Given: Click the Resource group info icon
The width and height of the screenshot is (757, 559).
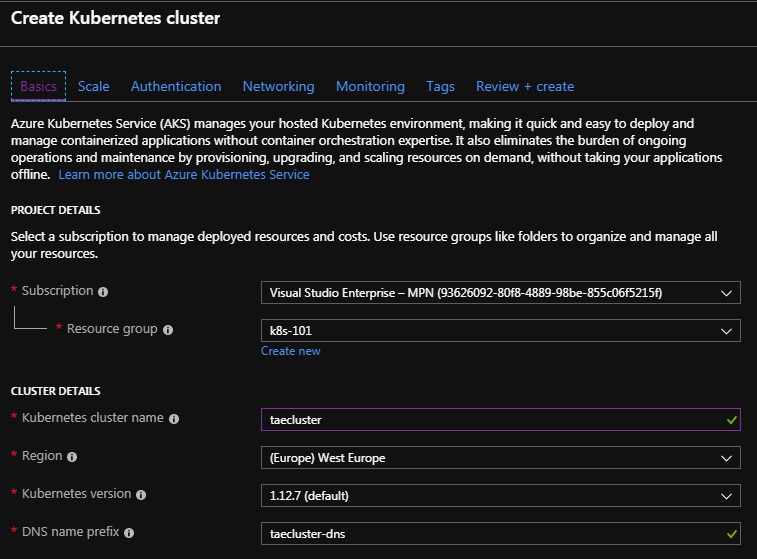Looking at the screenshot, I should [168, 330].
